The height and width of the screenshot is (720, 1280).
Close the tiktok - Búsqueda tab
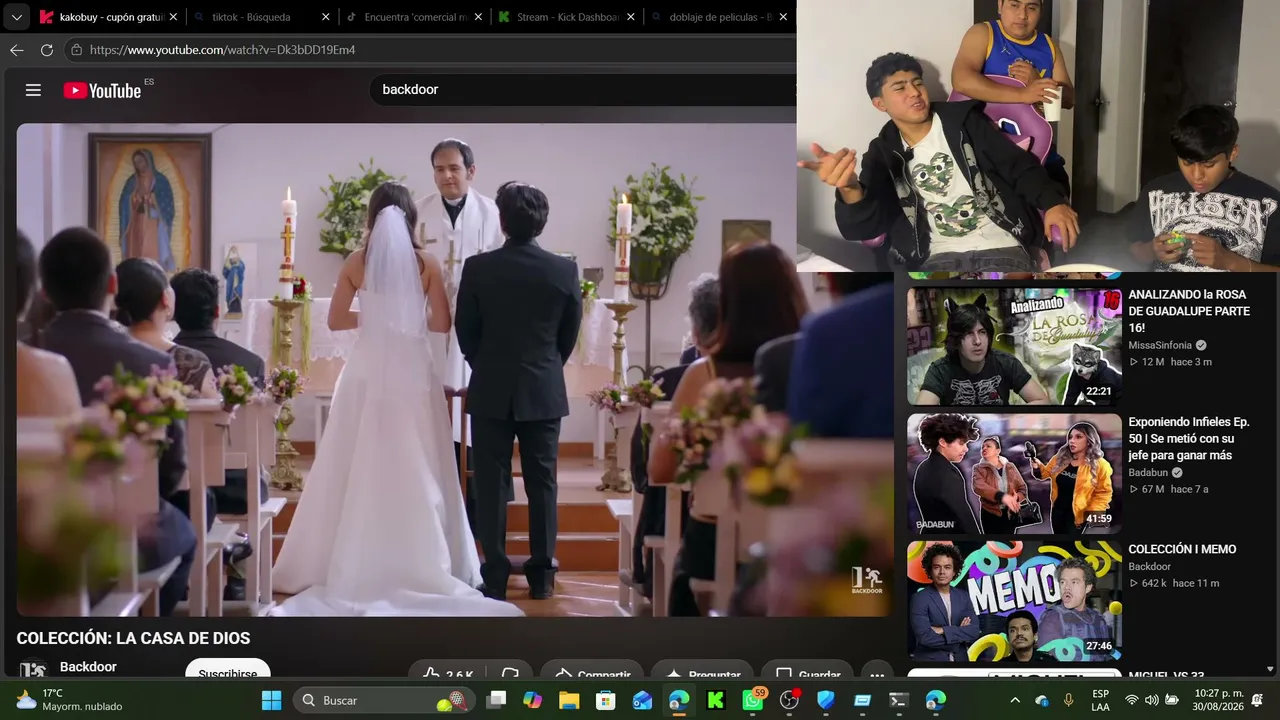(x=326, y=17)
